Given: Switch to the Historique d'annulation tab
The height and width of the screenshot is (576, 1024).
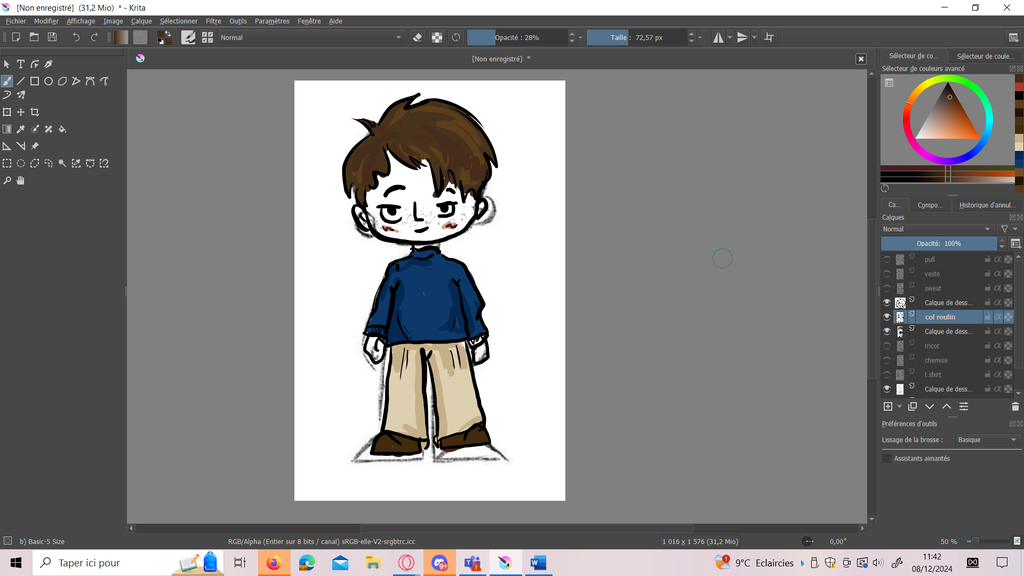Looking at the screenshot, I should 986,205.
